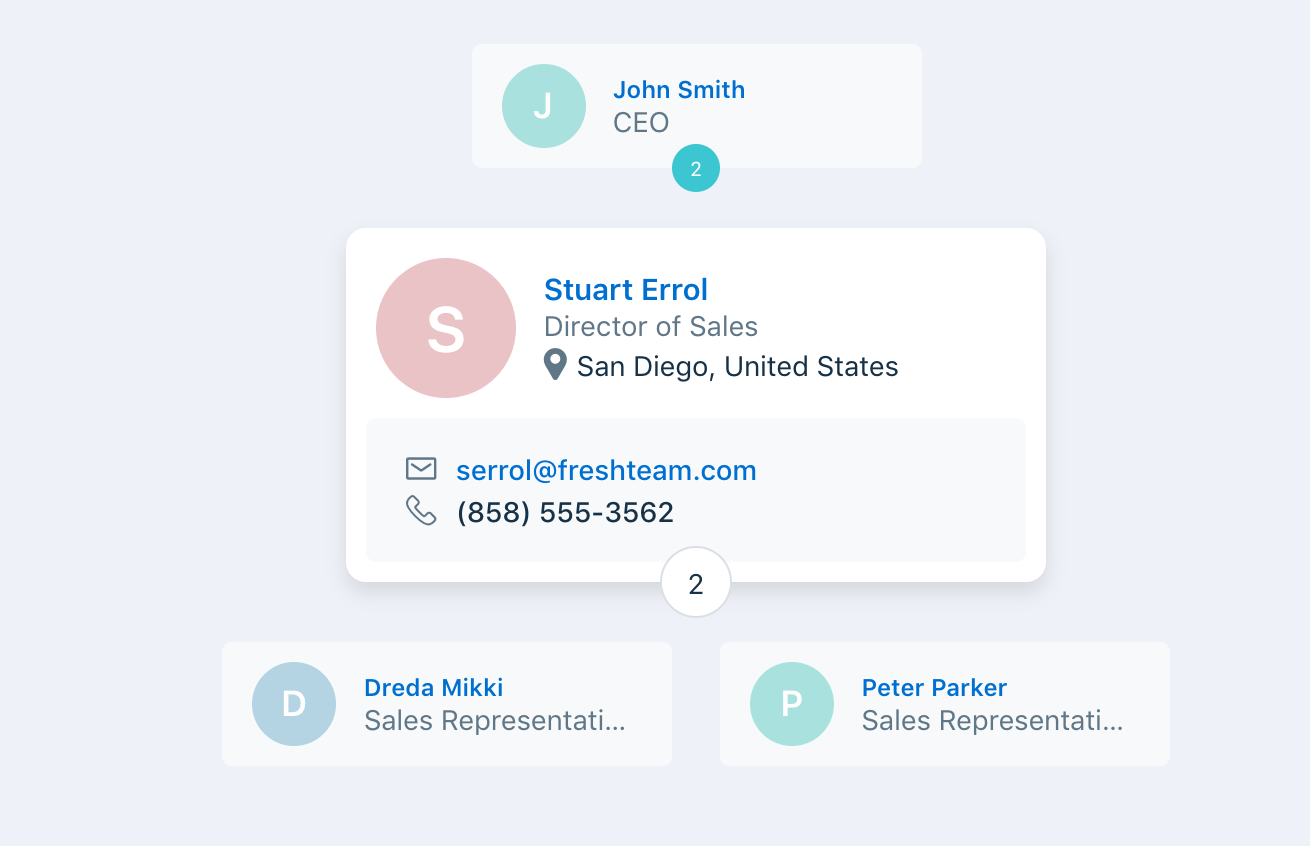Image resolution: width=1310 pixels, height=846 pixels.
Task: Collapse John Smith's reports via teal badge
Action: click(696, 168)
